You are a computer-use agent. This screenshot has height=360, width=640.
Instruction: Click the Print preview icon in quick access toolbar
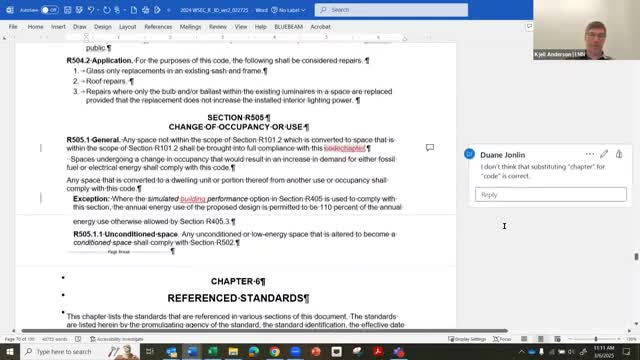click(x=146, y=10)
